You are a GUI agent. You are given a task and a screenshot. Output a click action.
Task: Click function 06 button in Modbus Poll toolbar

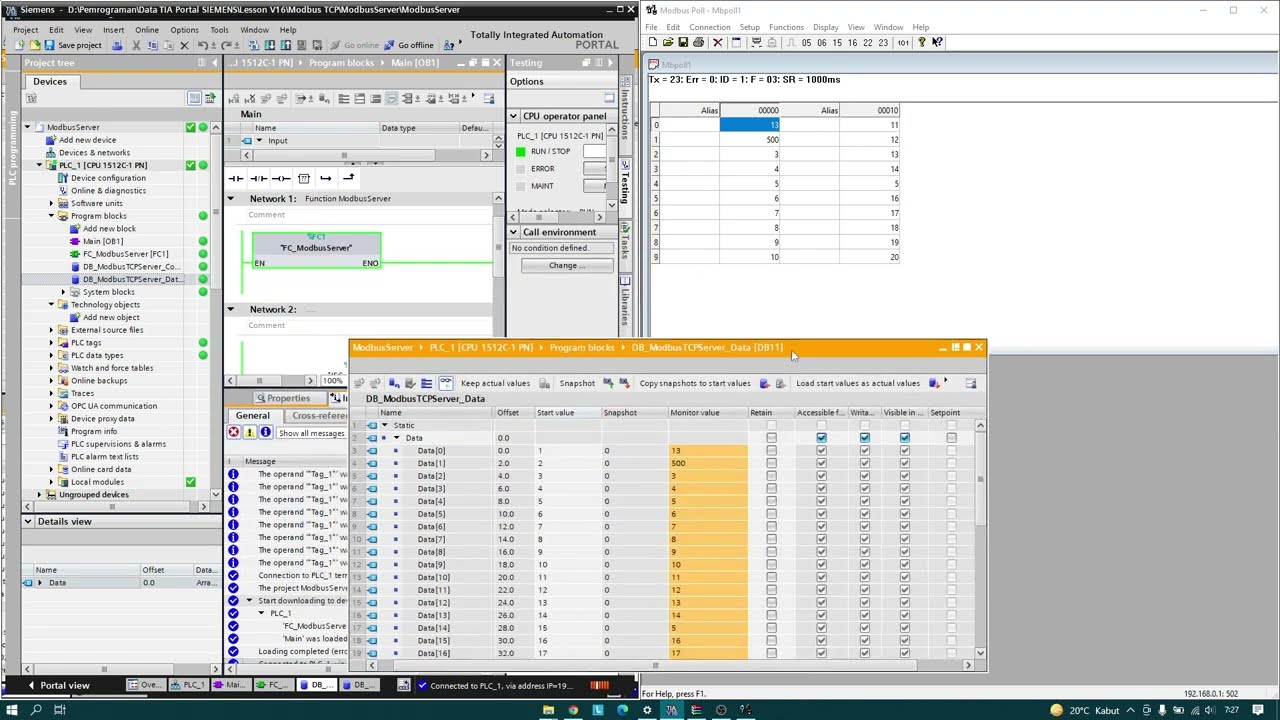click(822, 43)
